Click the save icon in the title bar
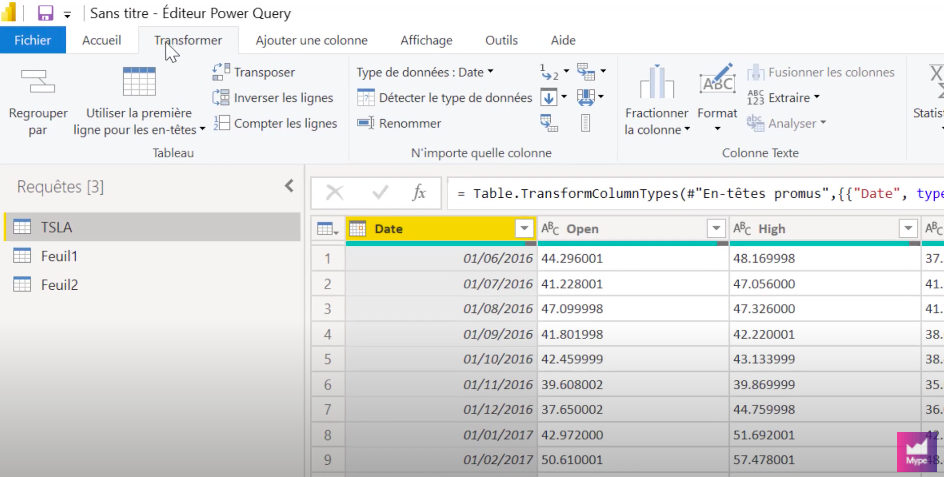The width and height of the screenshot is (944, 477). 45,13
